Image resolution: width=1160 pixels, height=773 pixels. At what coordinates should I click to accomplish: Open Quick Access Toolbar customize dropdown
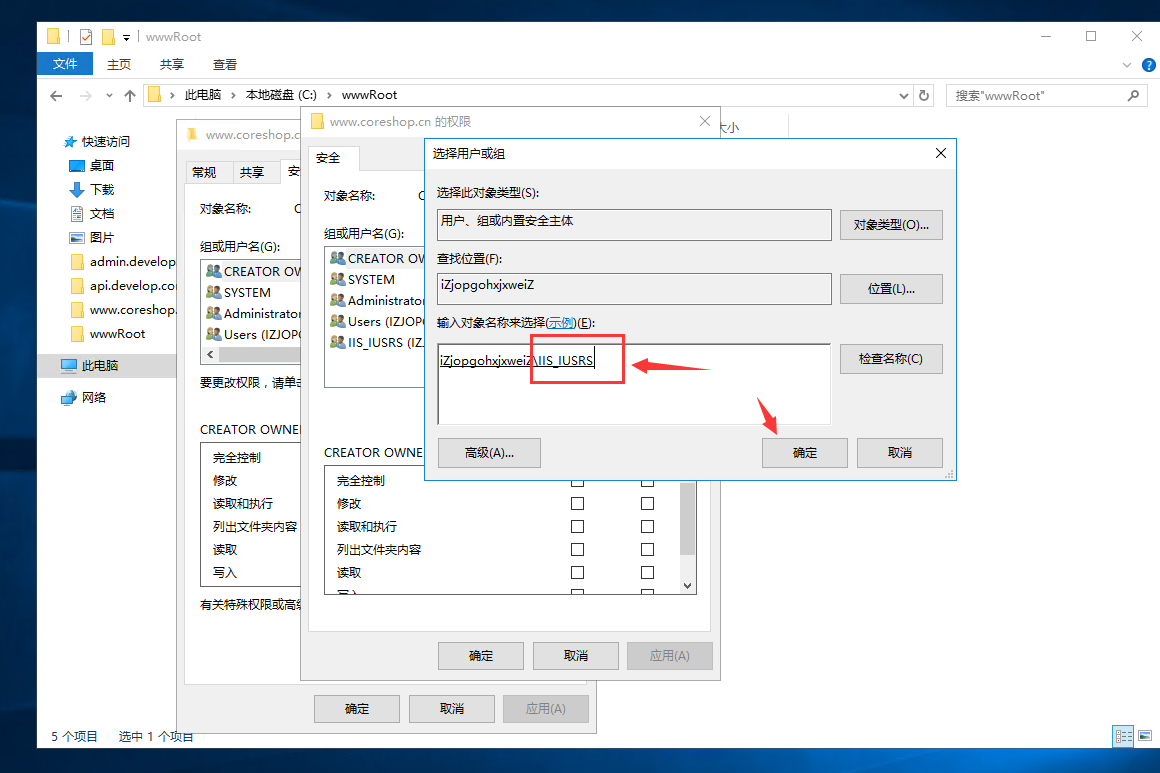[x=127, y=37]
